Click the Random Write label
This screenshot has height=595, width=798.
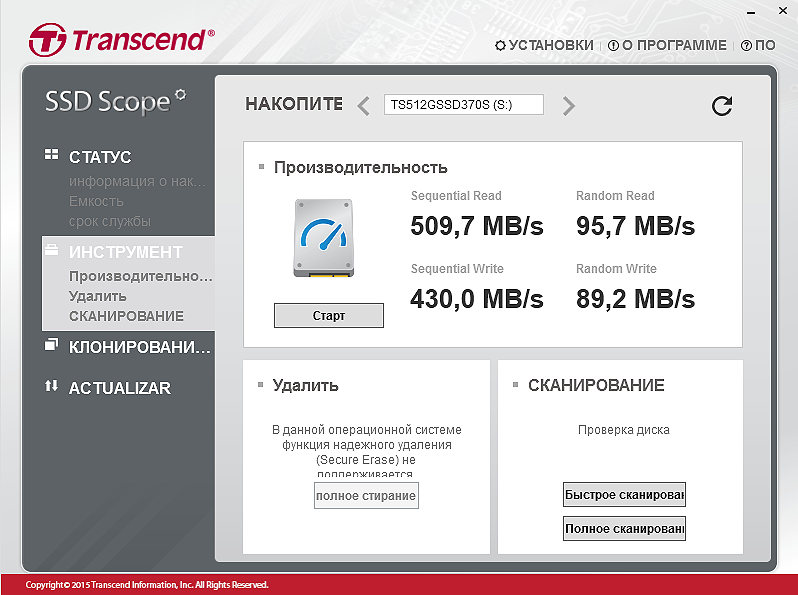pos(616,269)
